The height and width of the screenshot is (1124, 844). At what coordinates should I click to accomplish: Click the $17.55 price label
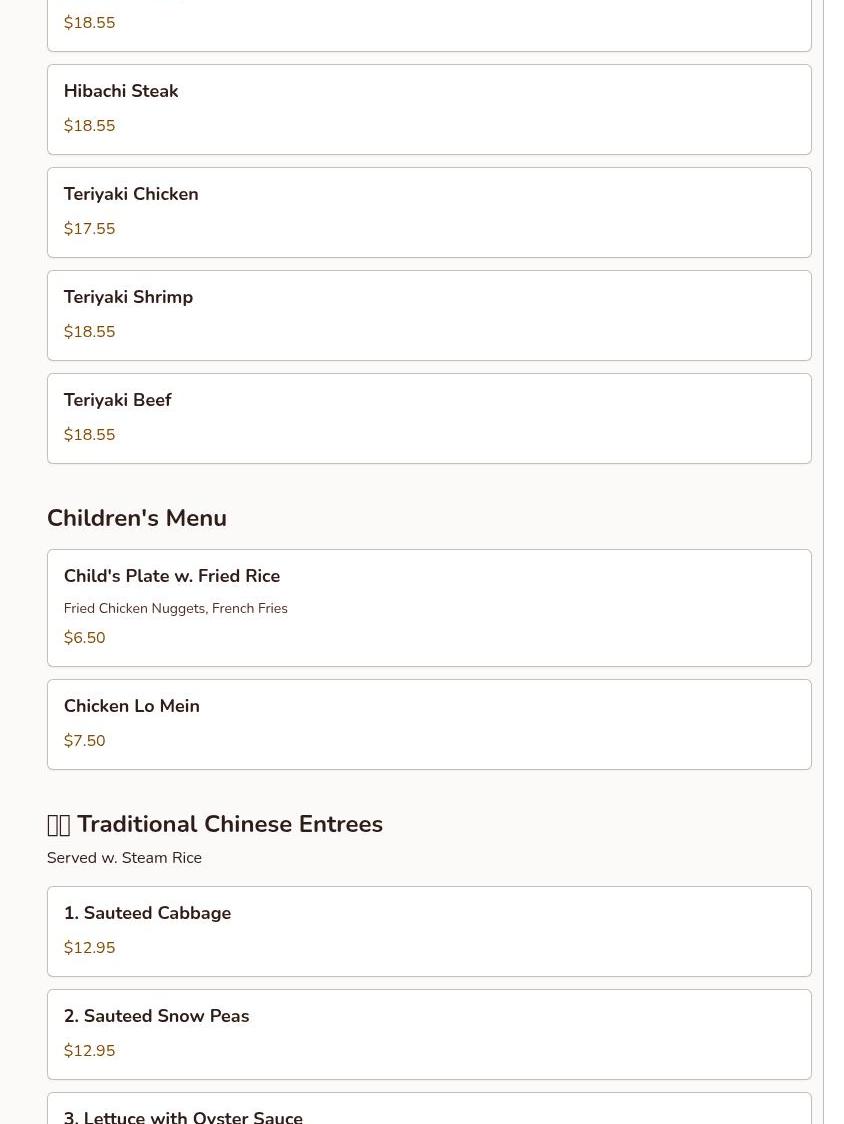tap(89, 229)
